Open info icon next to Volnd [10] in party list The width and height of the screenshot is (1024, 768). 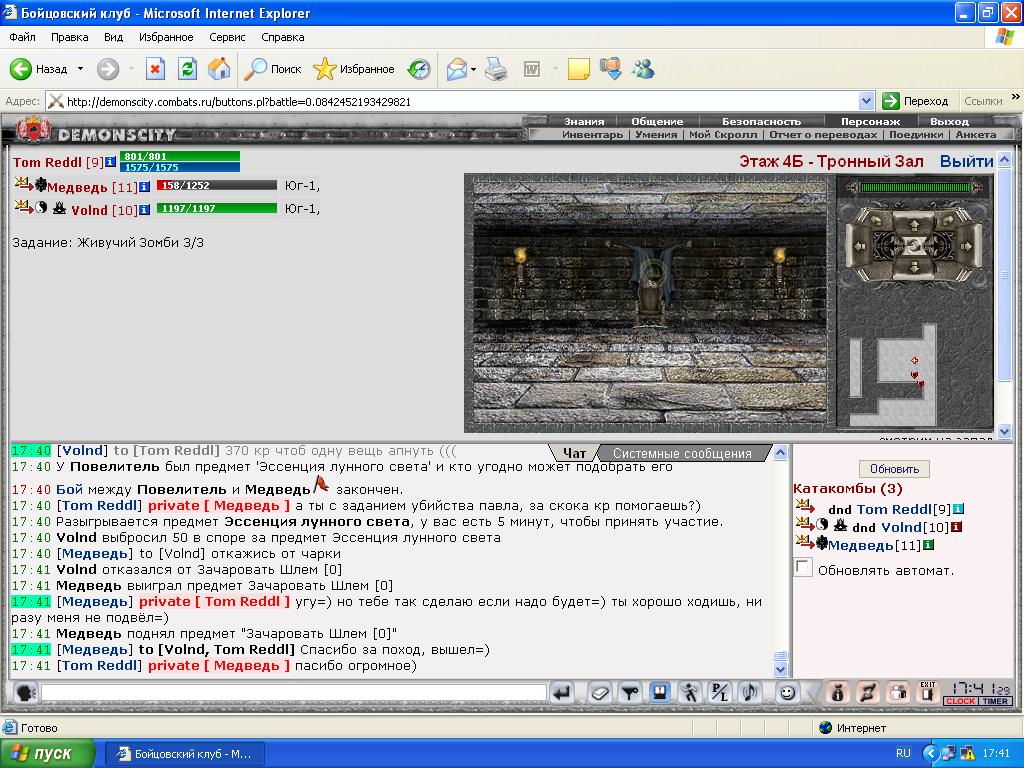[x=144, y=210]
